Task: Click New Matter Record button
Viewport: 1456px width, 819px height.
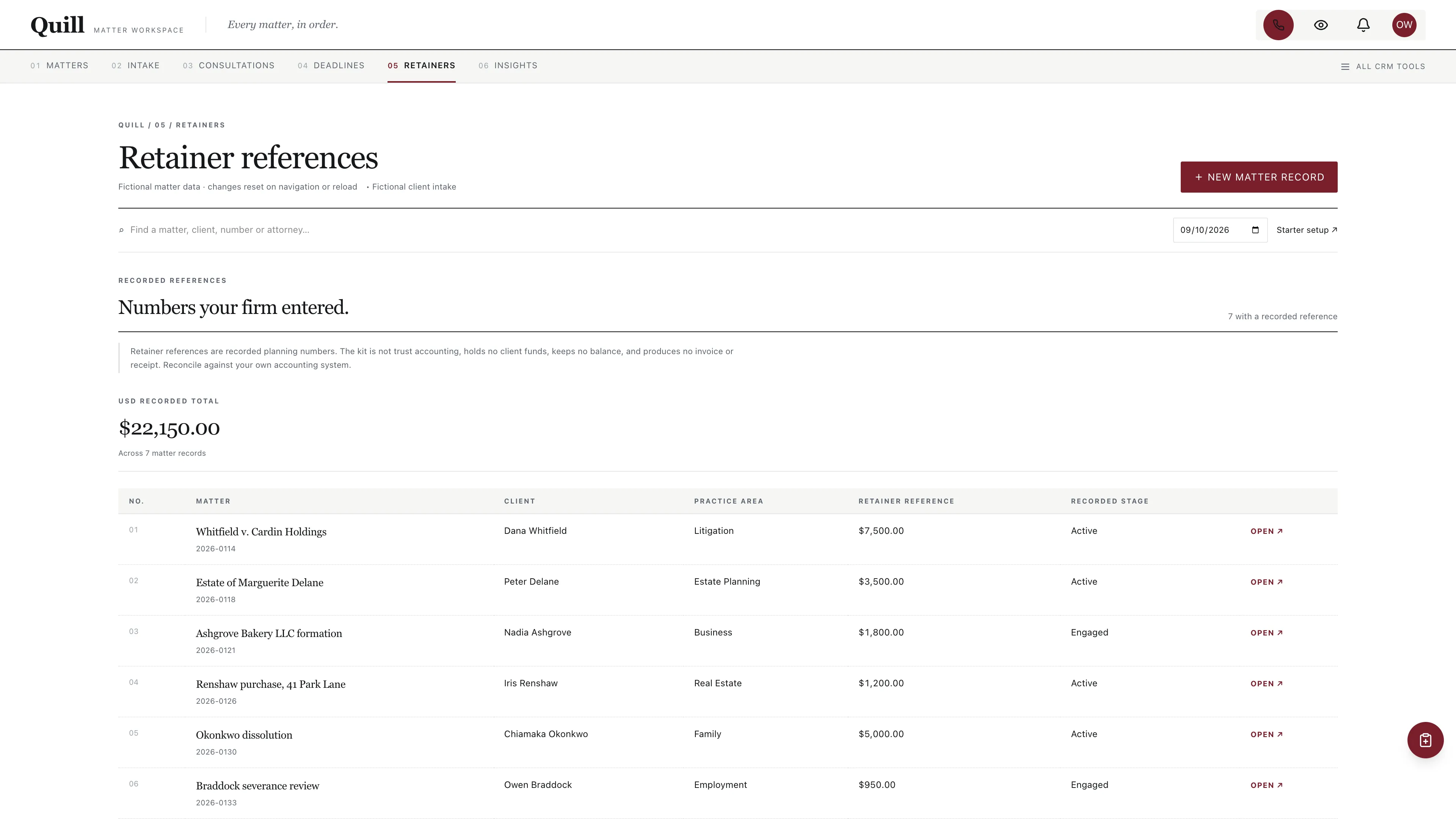Action: point(1259,177)
